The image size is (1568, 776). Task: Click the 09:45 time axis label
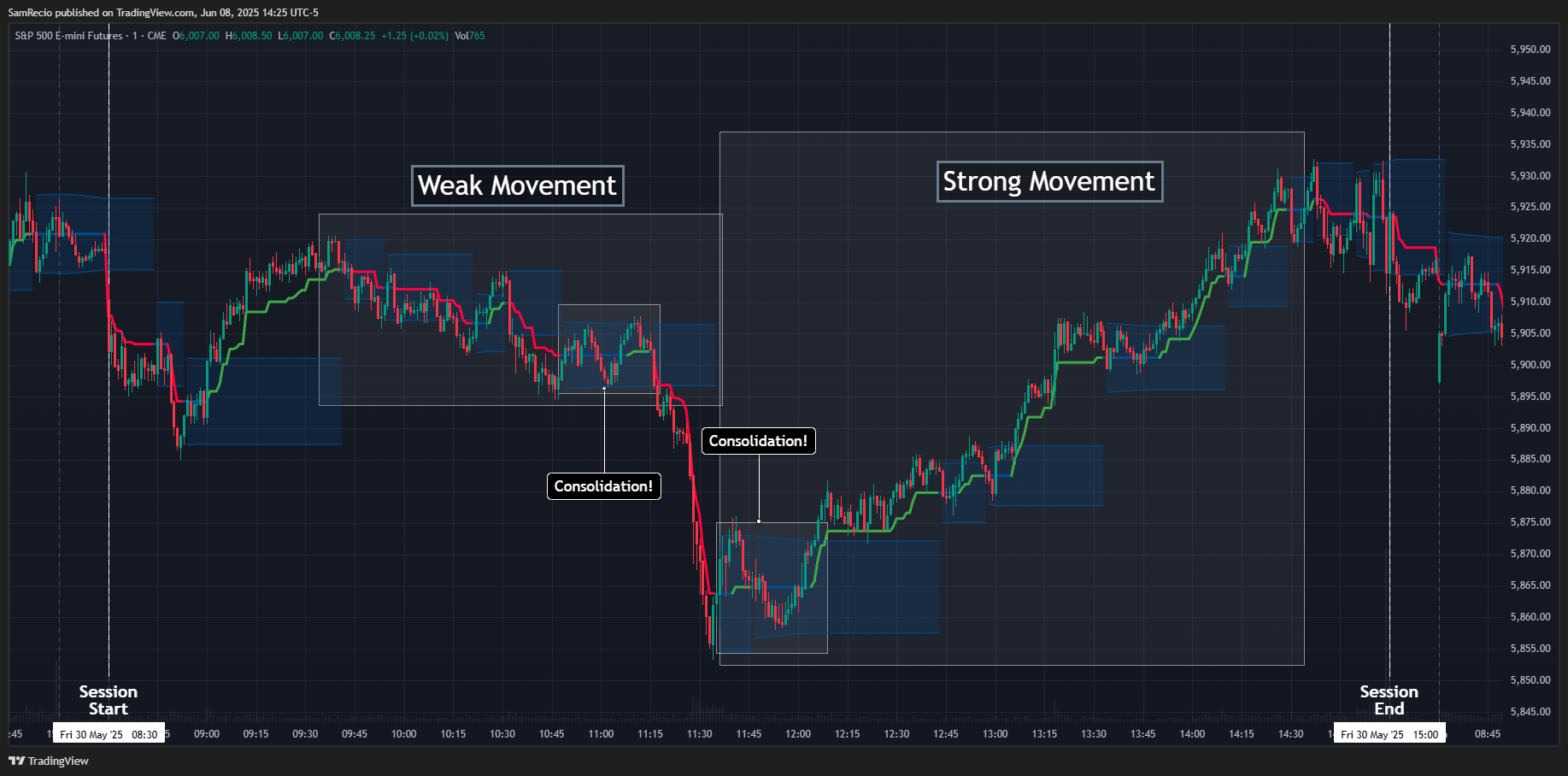pyautogui.click(x=355, y=734)
